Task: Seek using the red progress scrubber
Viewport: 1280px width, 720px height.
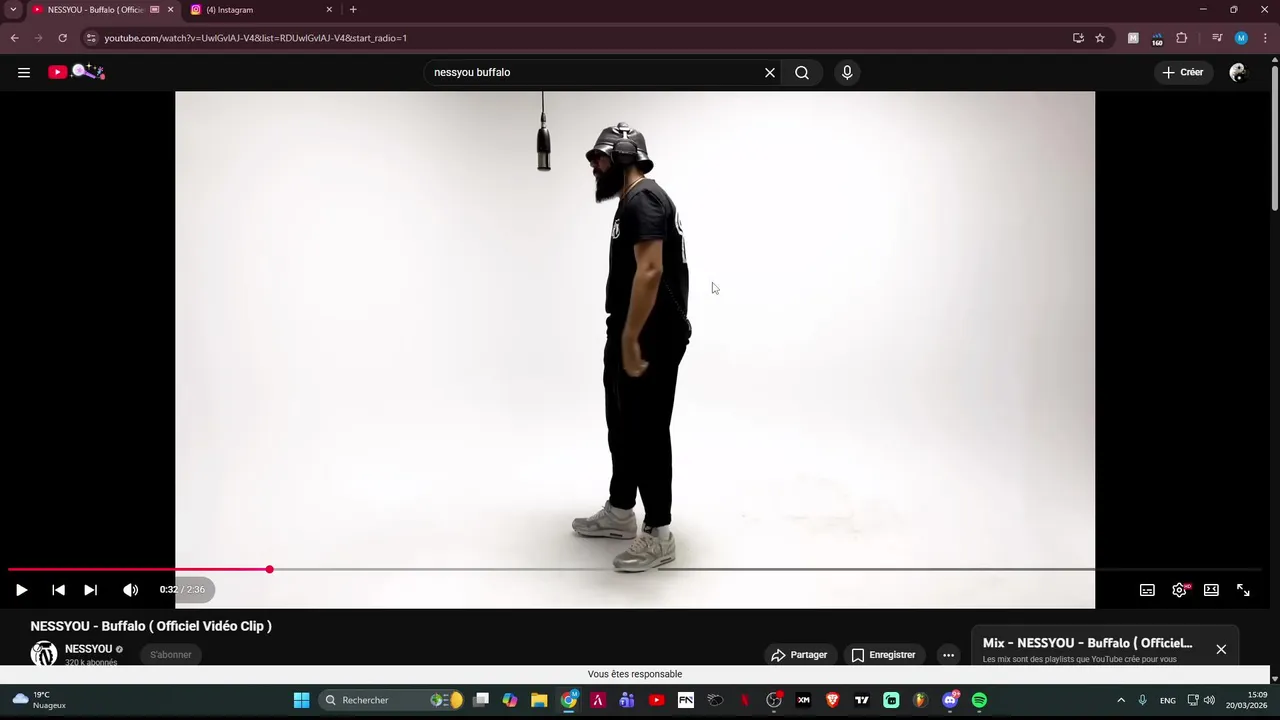Action: [269, 569]
